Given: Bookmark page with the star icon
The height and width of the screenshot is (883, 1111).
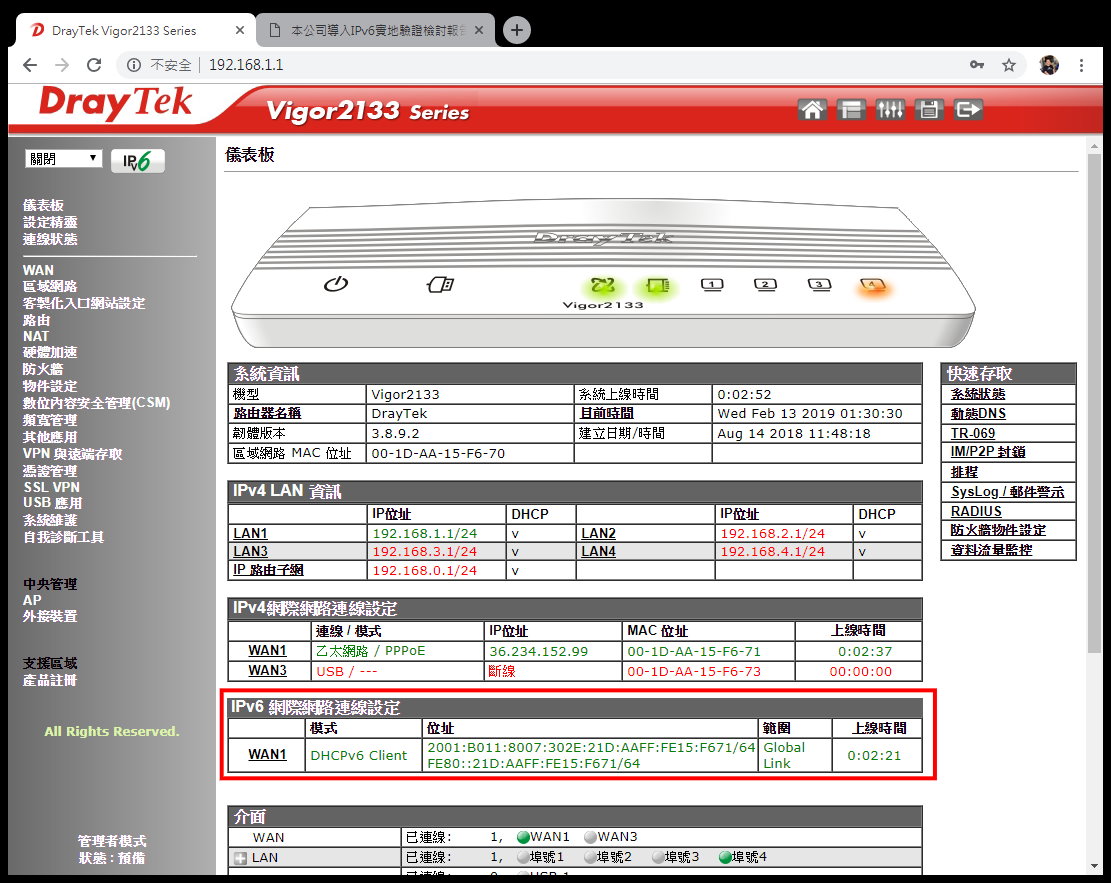Looking at the screenshot, I should (1009, 65).
